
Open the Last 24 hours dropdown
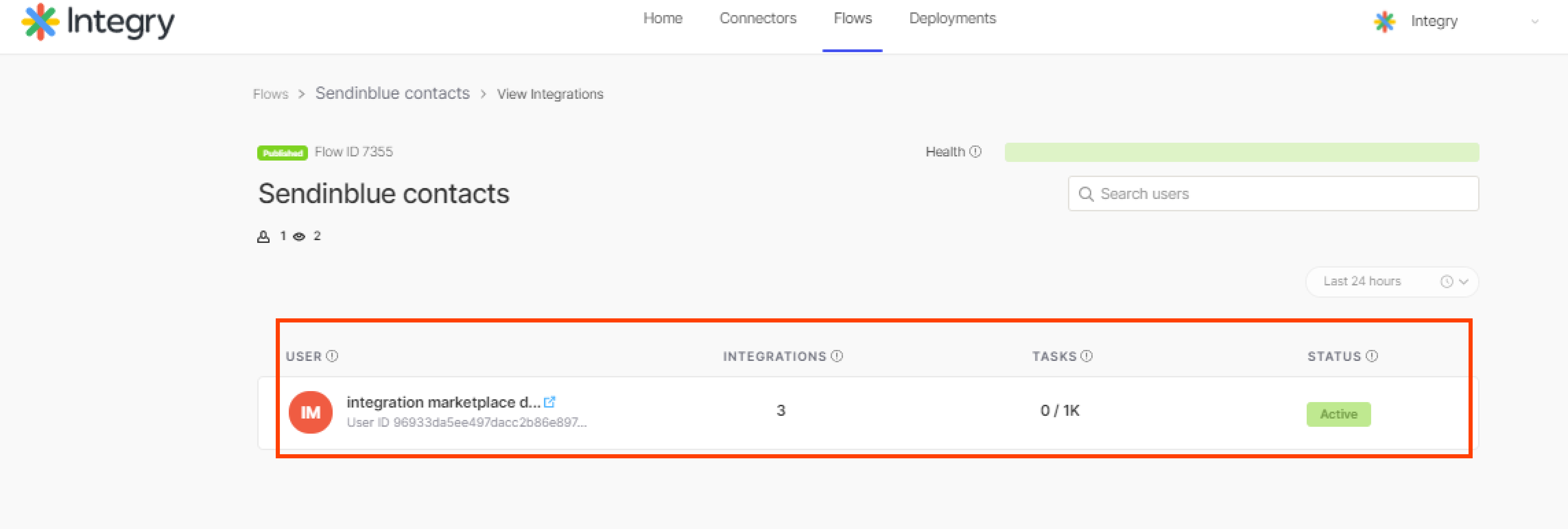pyautogui.click(x=1391, y=281)
